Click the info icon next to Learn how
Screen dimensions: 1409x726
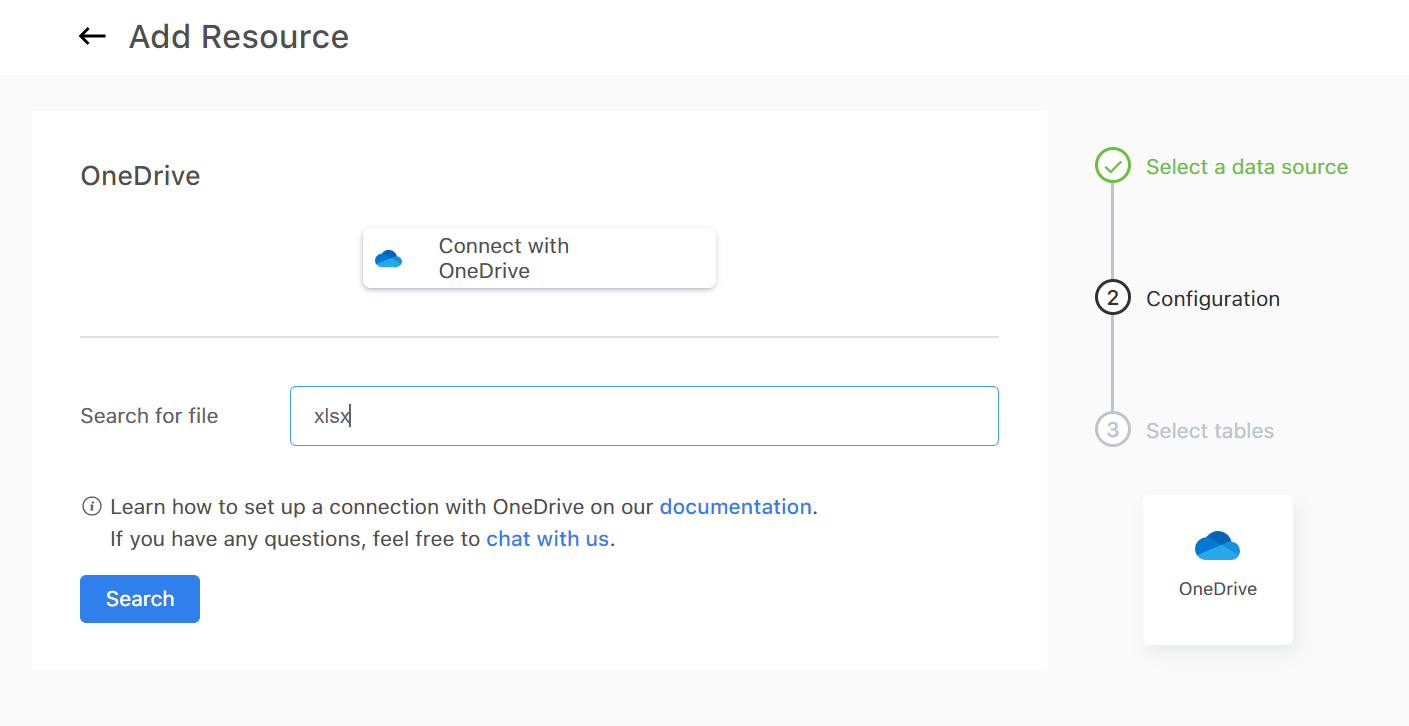91,506
